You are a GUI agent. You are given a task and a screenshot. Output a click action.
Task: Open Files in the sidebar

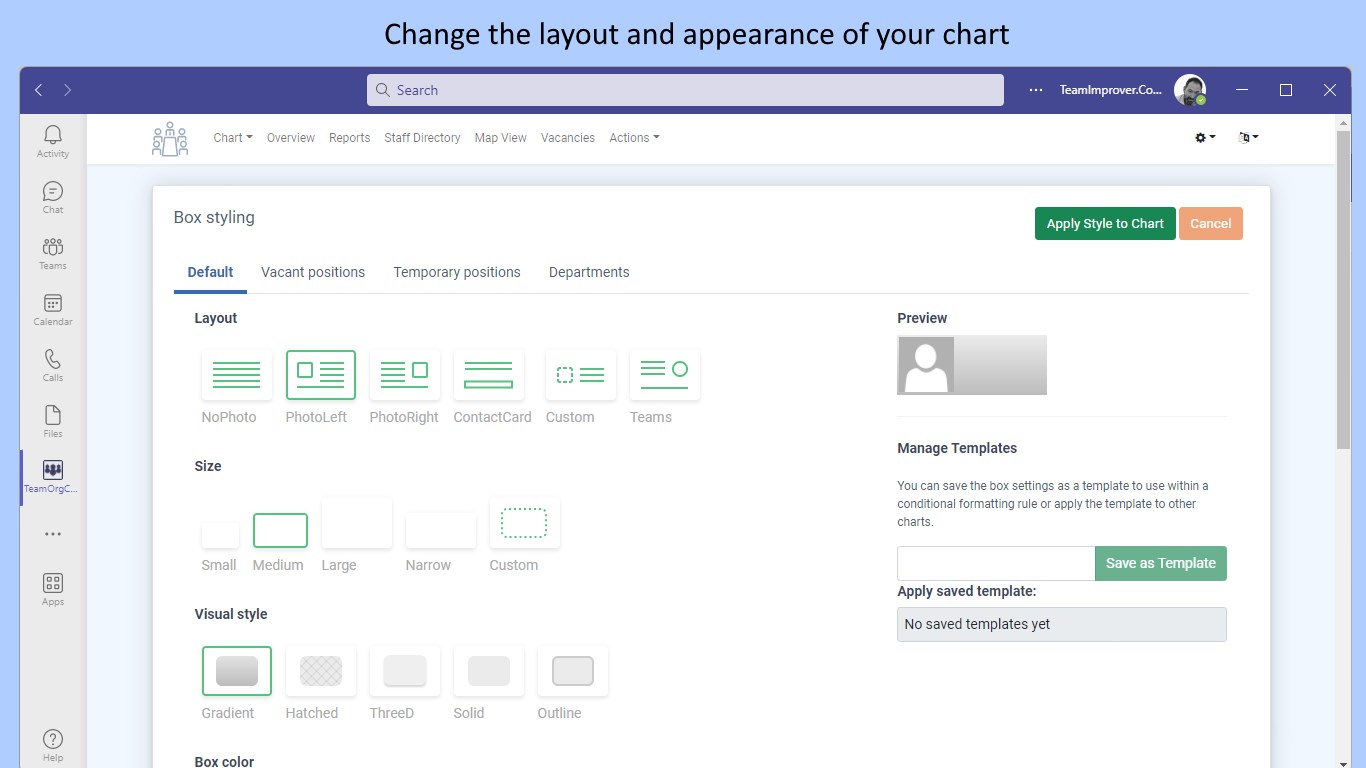coord(53,421)
